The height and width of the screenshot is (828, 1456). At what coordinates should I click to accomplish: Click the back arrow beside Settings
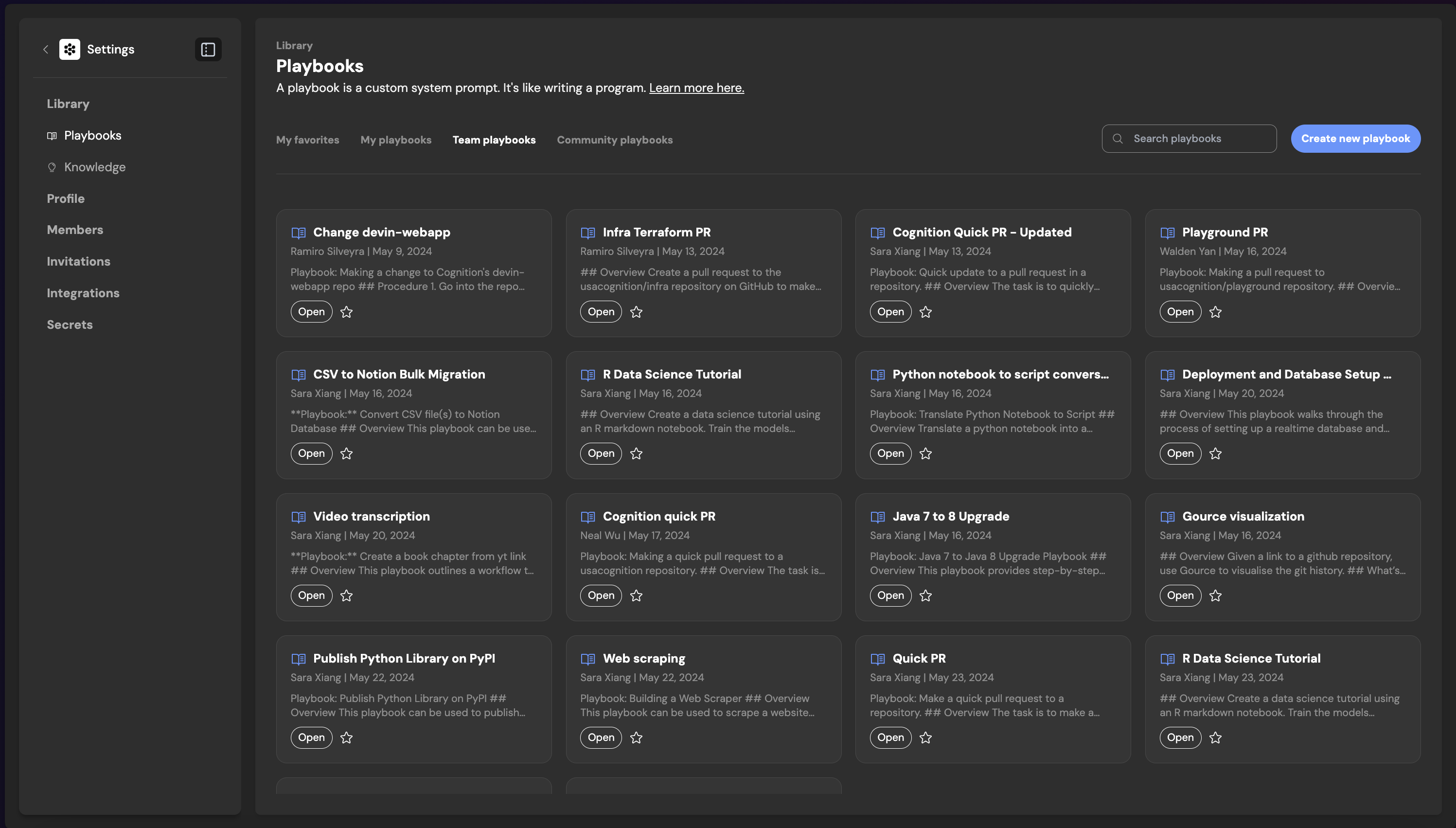coord(46,50)
